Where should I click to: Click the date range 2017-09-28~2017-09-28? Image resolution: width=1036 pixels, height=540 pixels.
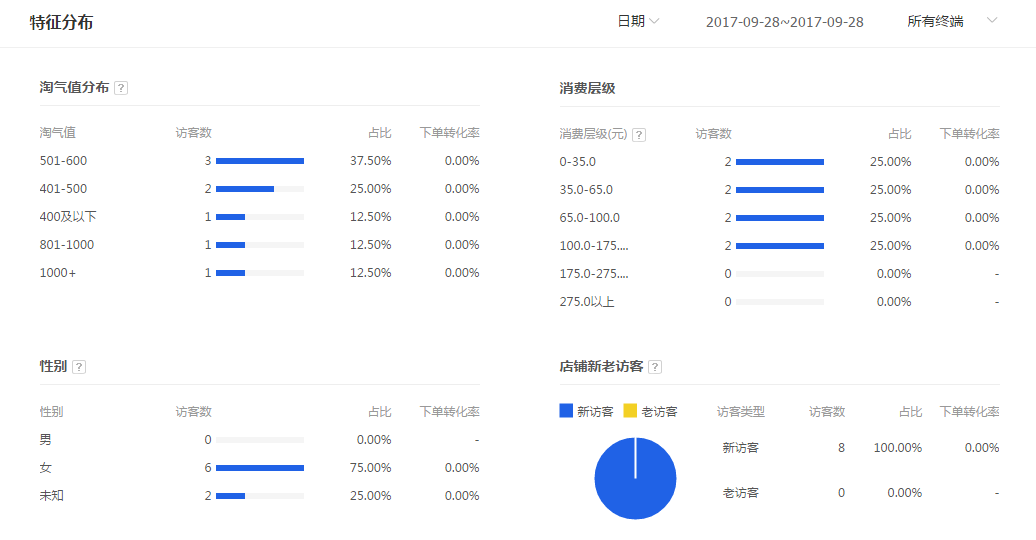tap(784, 22)
